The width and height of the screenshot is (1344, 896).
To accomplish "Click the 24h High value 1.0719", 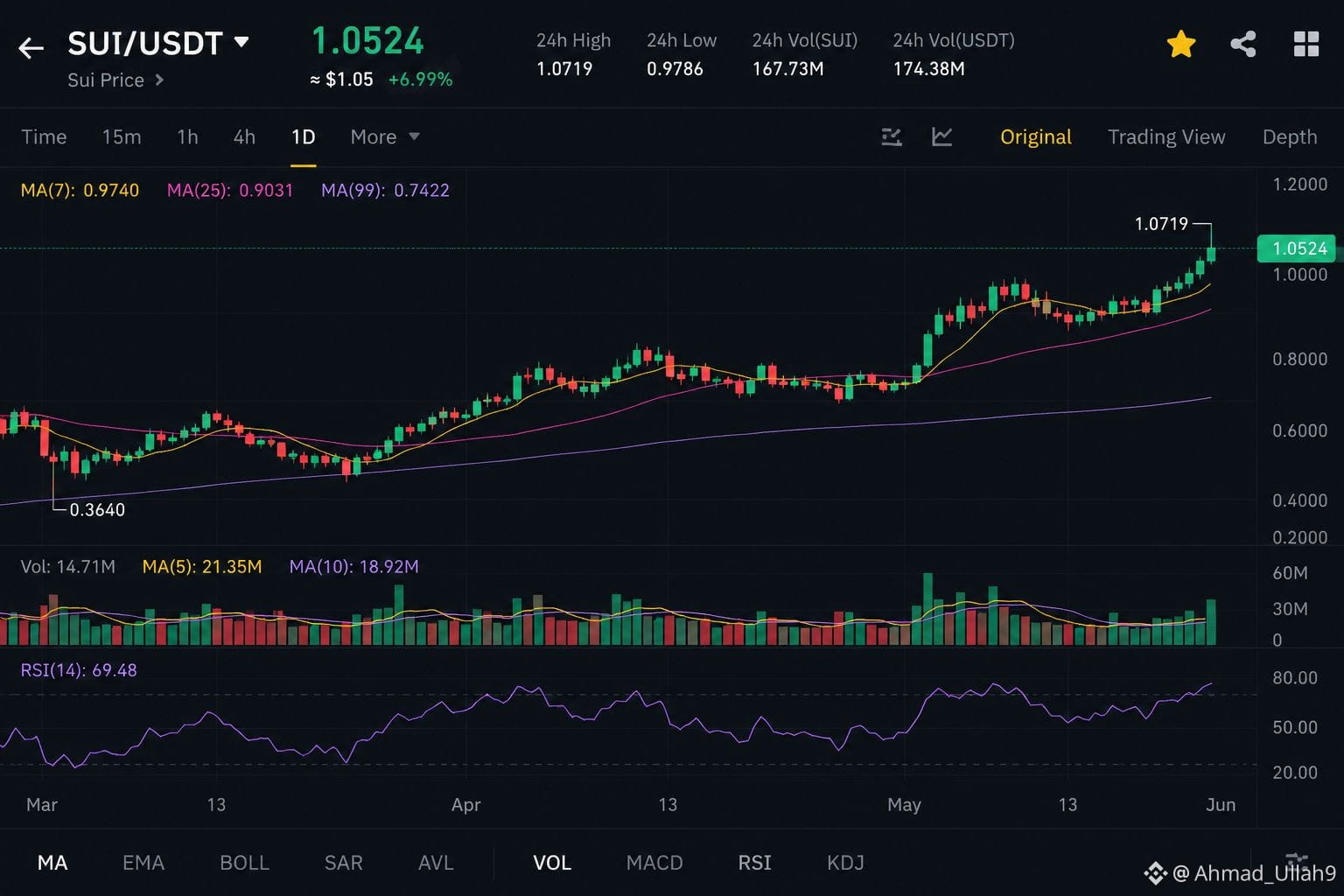I will pyautogui.click(x=564, y=68).
